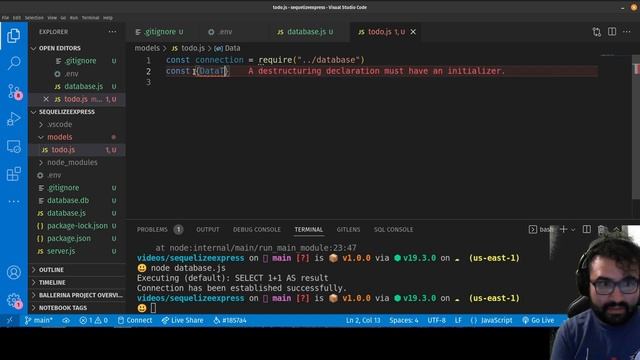Screen dimensions: 640x360
Task: Click models in the breadcrumb
Action: 147,48
